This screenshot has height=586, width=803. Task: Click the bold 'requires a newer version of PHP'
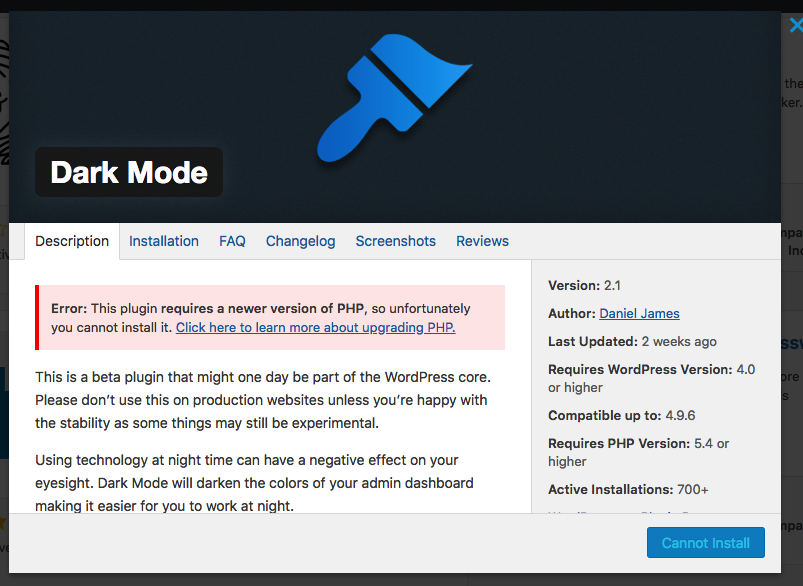262,309
